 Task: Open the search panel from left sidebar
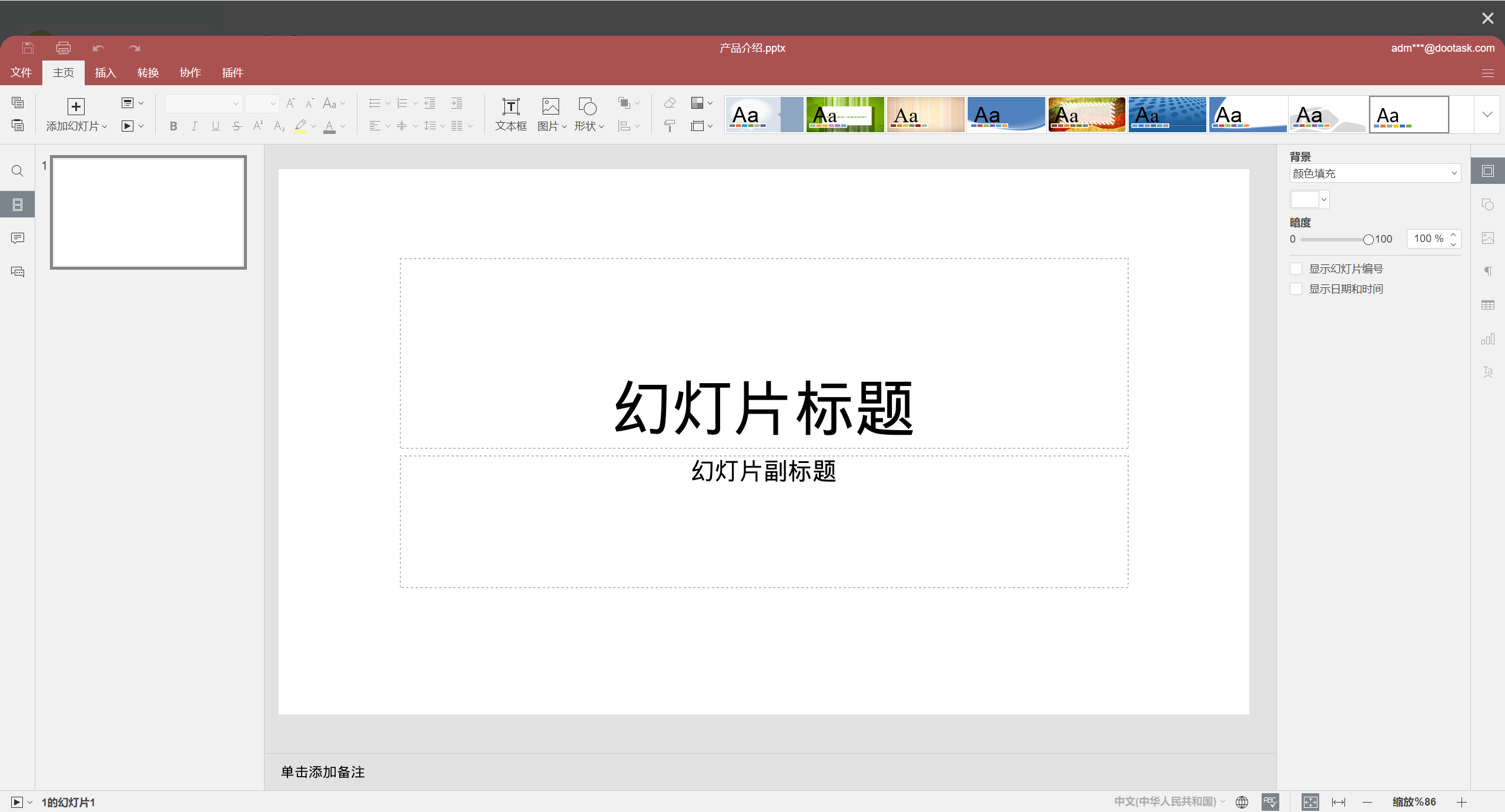tap(18, 171)
